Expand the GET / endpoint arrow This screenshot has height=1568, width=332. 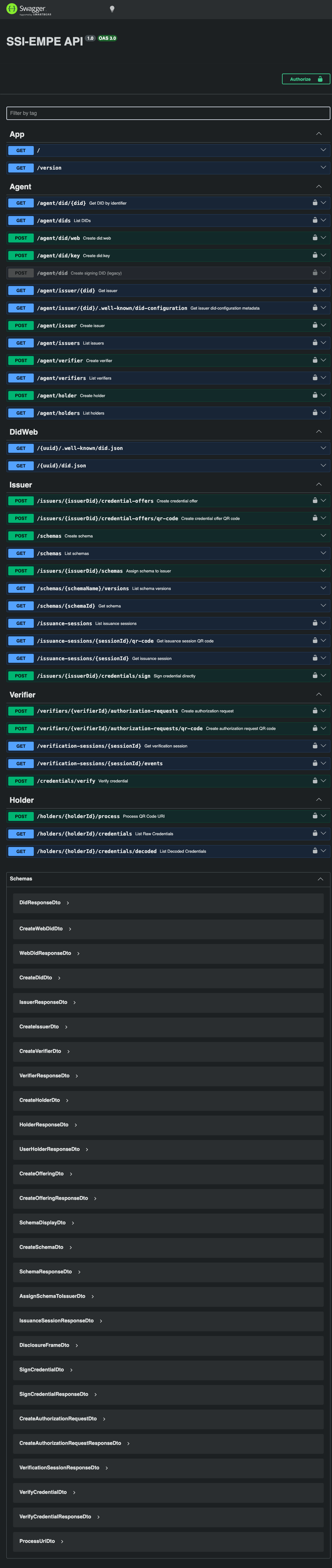coord(323,150)
